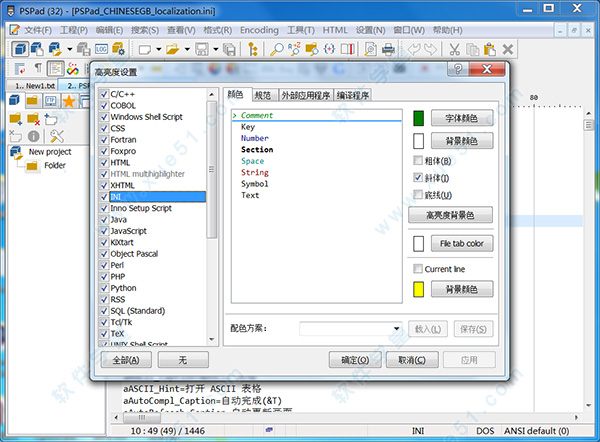Expand the open file dropdown arrow
This screenshot has height=442, width=600.
point(187,49)
